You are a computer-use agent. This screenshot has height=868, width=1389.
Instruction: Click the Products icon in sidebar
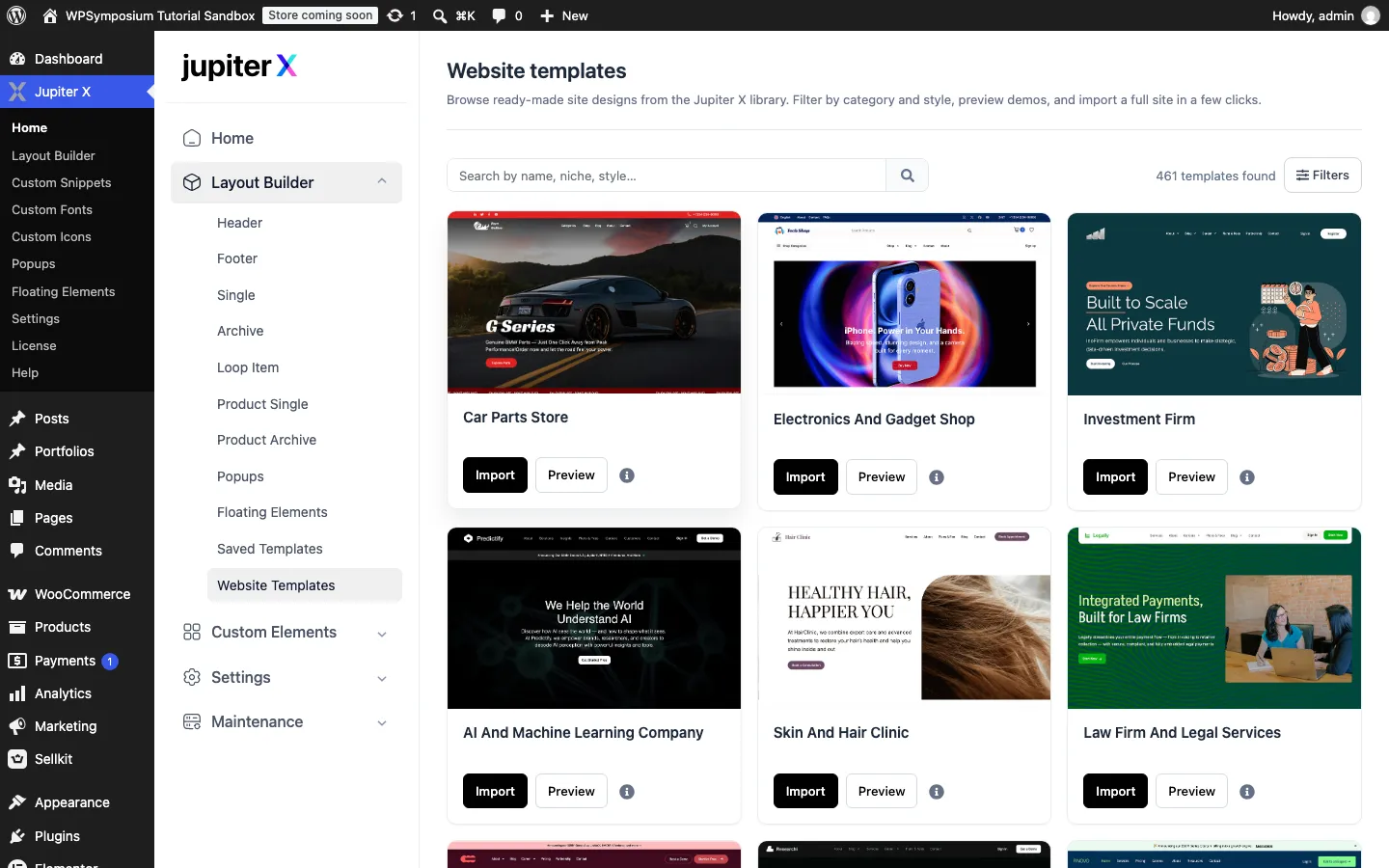[17, 627]
